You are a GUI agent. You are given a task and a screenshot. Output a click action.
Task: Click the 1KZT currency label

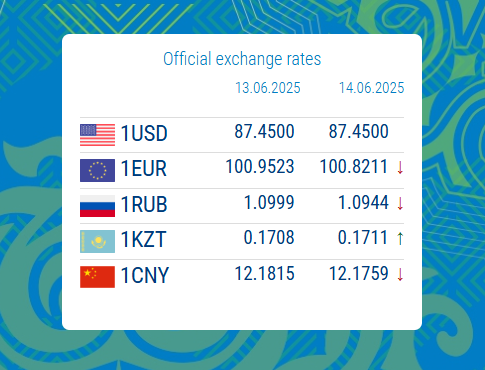pyautogui.click(x=143, y=240)
